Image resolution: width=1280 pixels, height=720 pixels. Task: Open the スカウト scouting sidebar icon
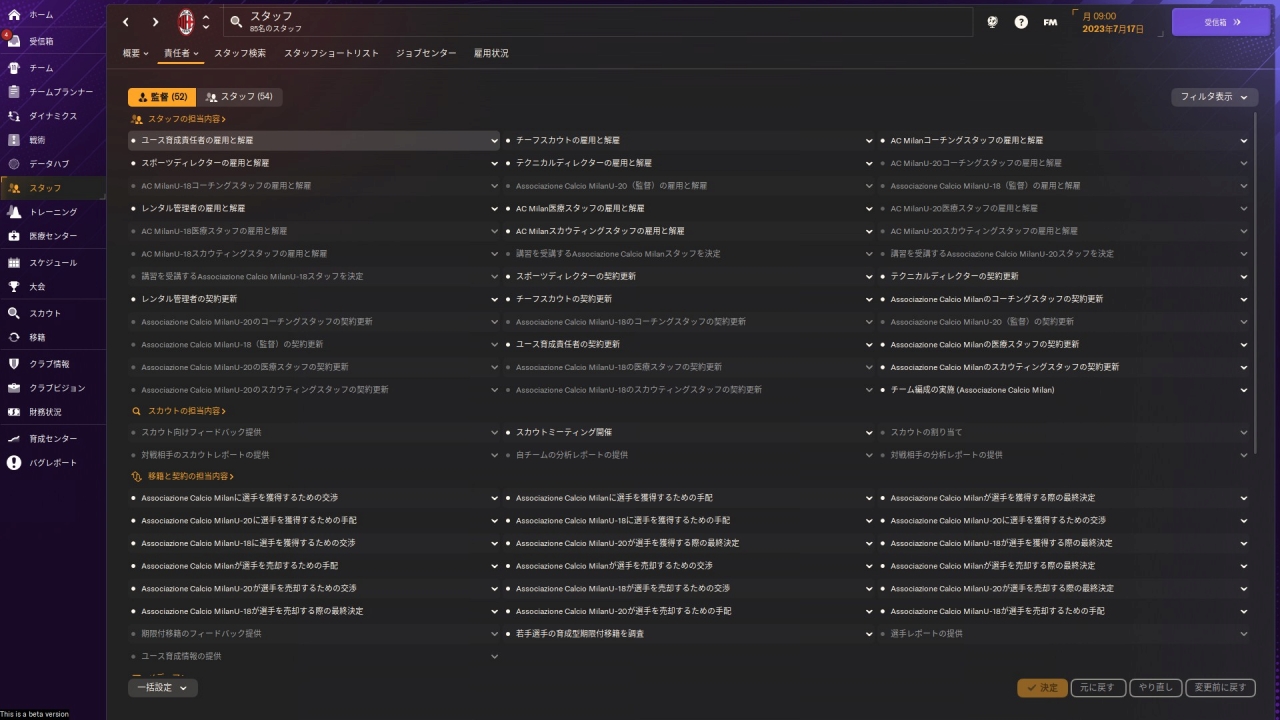pyautogui.click(x=14, y=314)
